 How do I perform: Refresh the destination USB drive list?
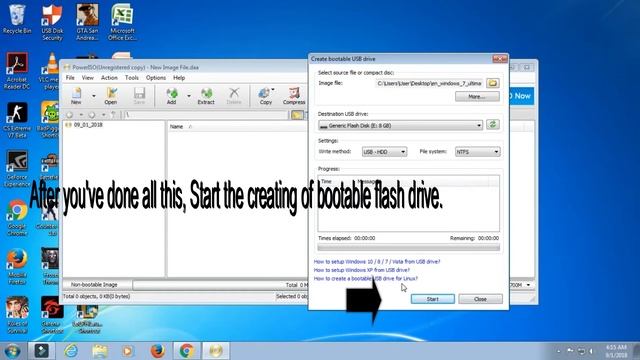[493, 124]
